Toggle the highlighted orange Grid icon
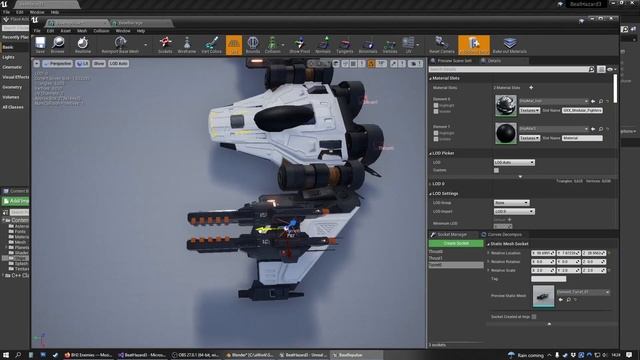 pyautogui.click(x=234, y=44)
